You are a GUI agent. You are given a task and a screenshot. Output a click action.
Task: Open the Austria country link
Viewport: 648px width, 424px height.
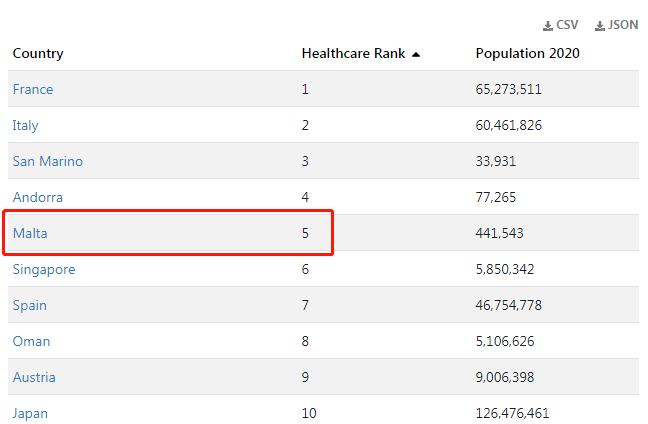34,377
